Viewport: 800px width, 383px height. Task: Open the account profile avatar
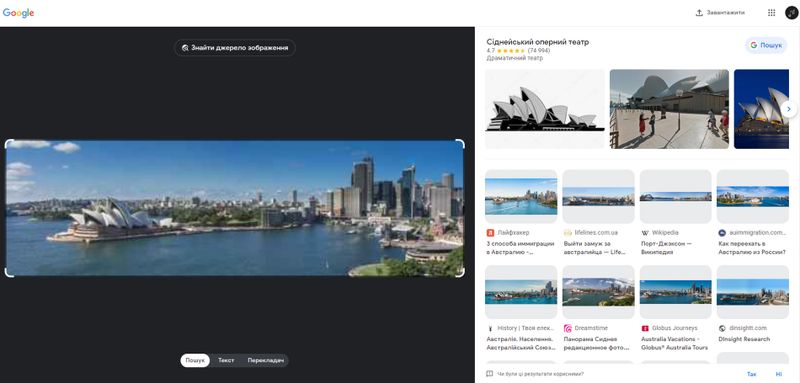[791, 13]
